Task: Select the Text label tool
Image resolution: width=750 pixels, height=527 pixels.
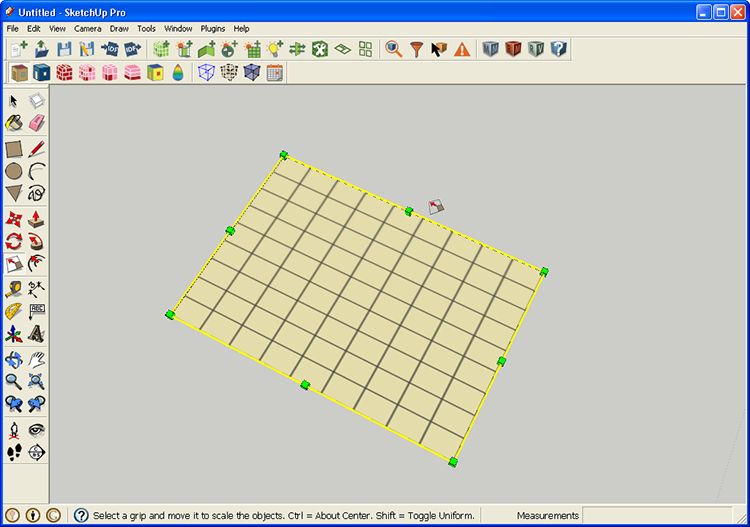Action: coord(36,312)
